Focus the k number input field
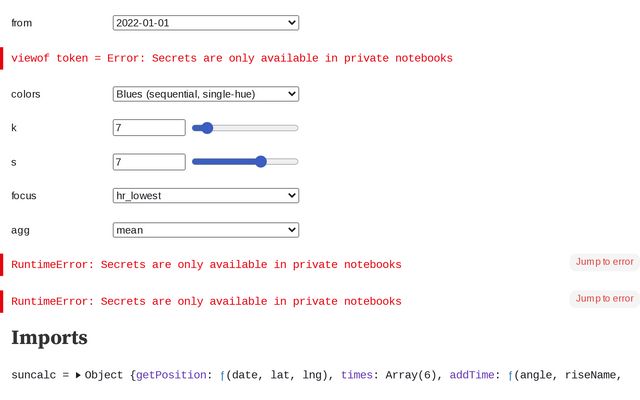This screenshot has height=400, width=640. (x=149, y=128)
